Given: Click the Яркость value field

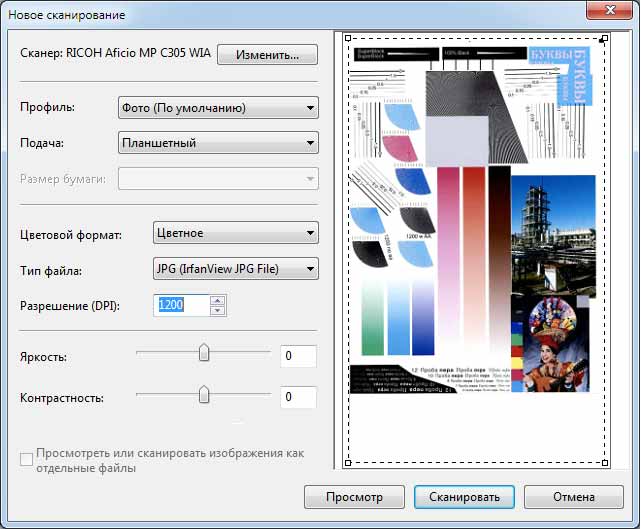Looking at the screenshot, I should pos(298,356).
